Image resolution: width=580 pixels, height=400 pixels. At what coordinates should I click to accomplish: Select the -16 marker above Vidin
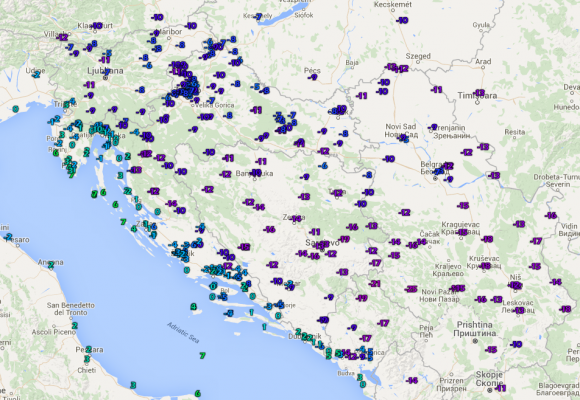[551, 215]
